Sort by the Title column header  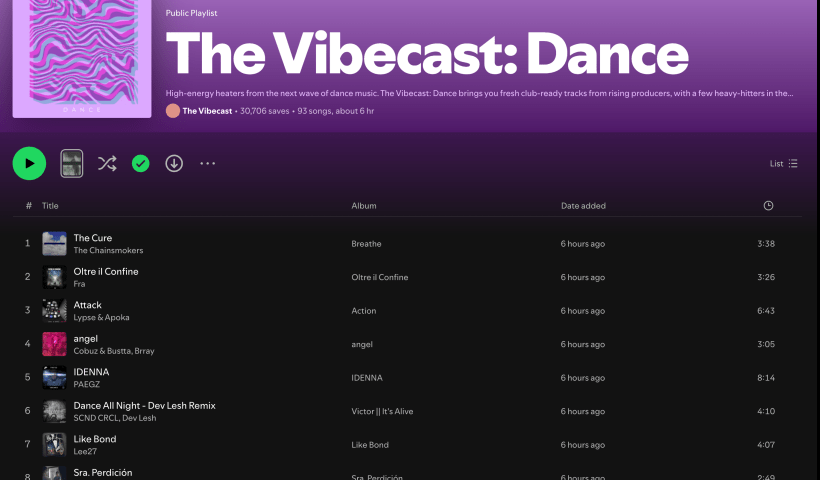50,206
